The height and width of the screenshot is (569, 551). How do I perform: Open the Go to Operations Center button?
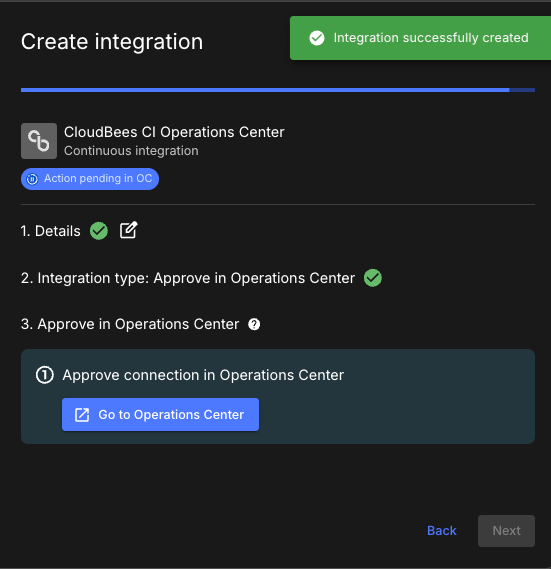click(160, 415)
